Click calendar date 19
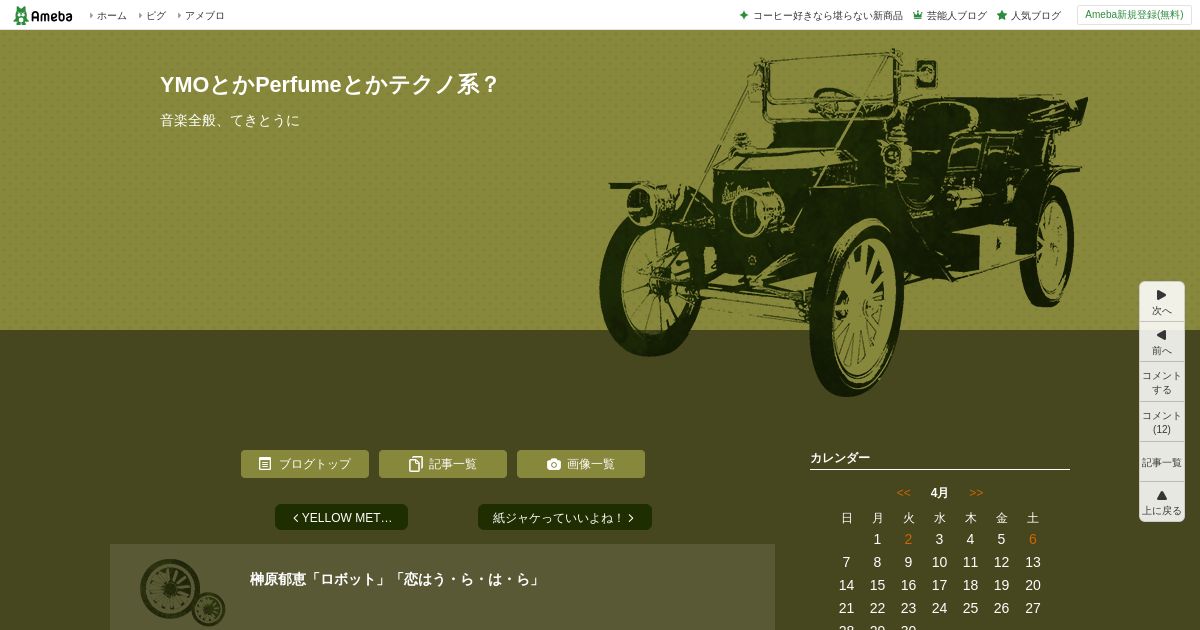This screenshot has width=1200, height=630. tap(1001, 585)
